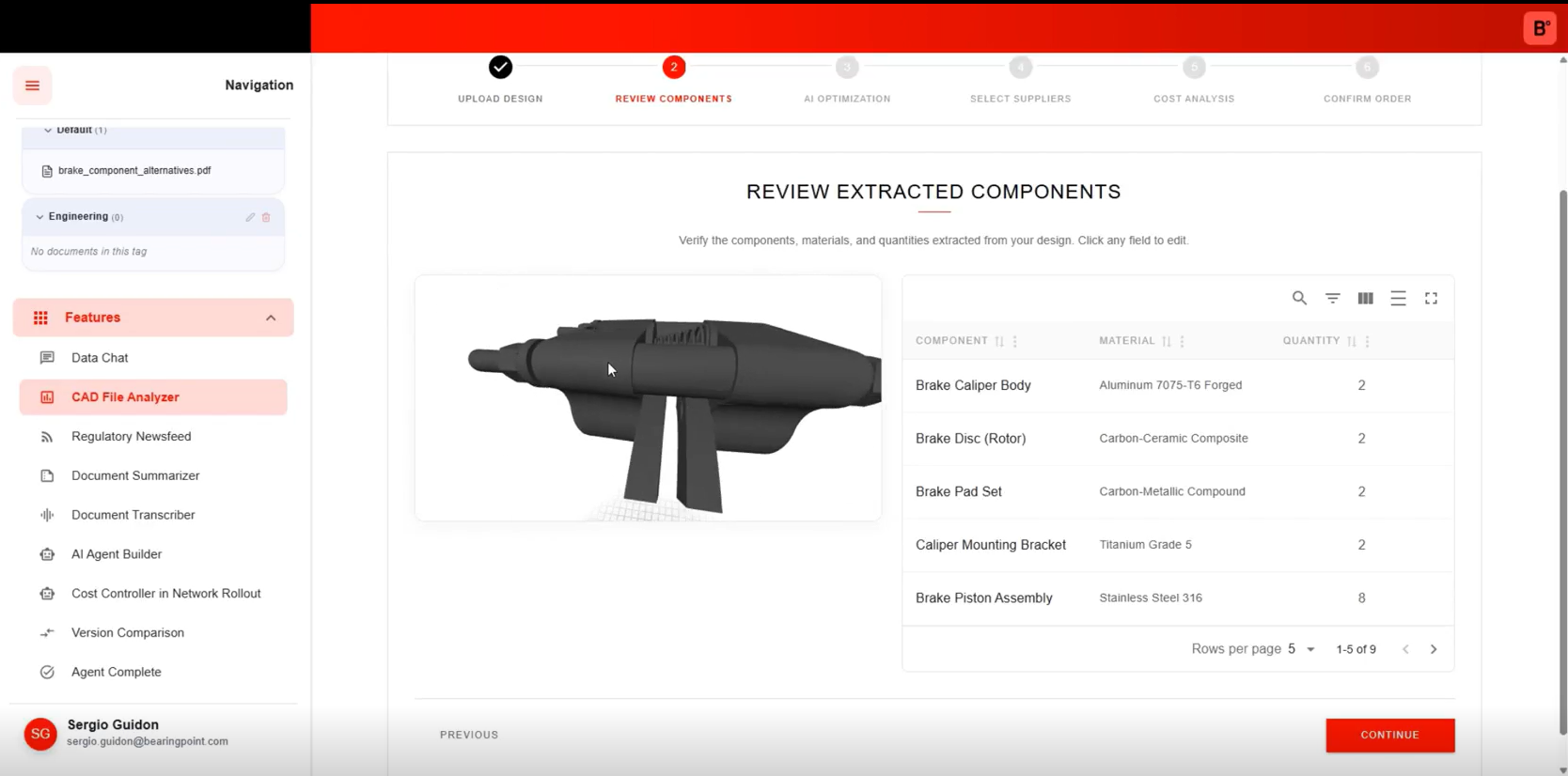The height and width of the screenshot is (776, 1568).
Task: Sort the table by Material column
Action: [1167, 341]
